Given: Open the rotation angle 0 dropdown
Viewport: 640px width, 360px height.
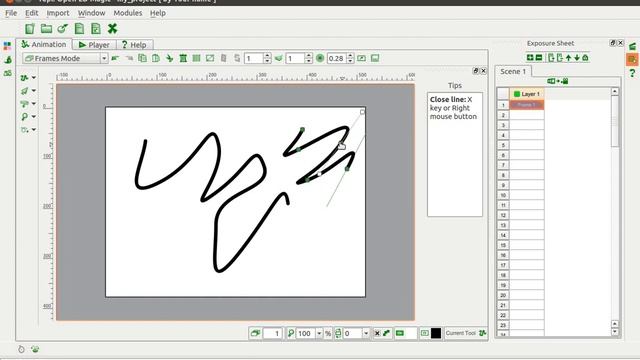Looking at the screenshot, I should (x=366, y=333).
